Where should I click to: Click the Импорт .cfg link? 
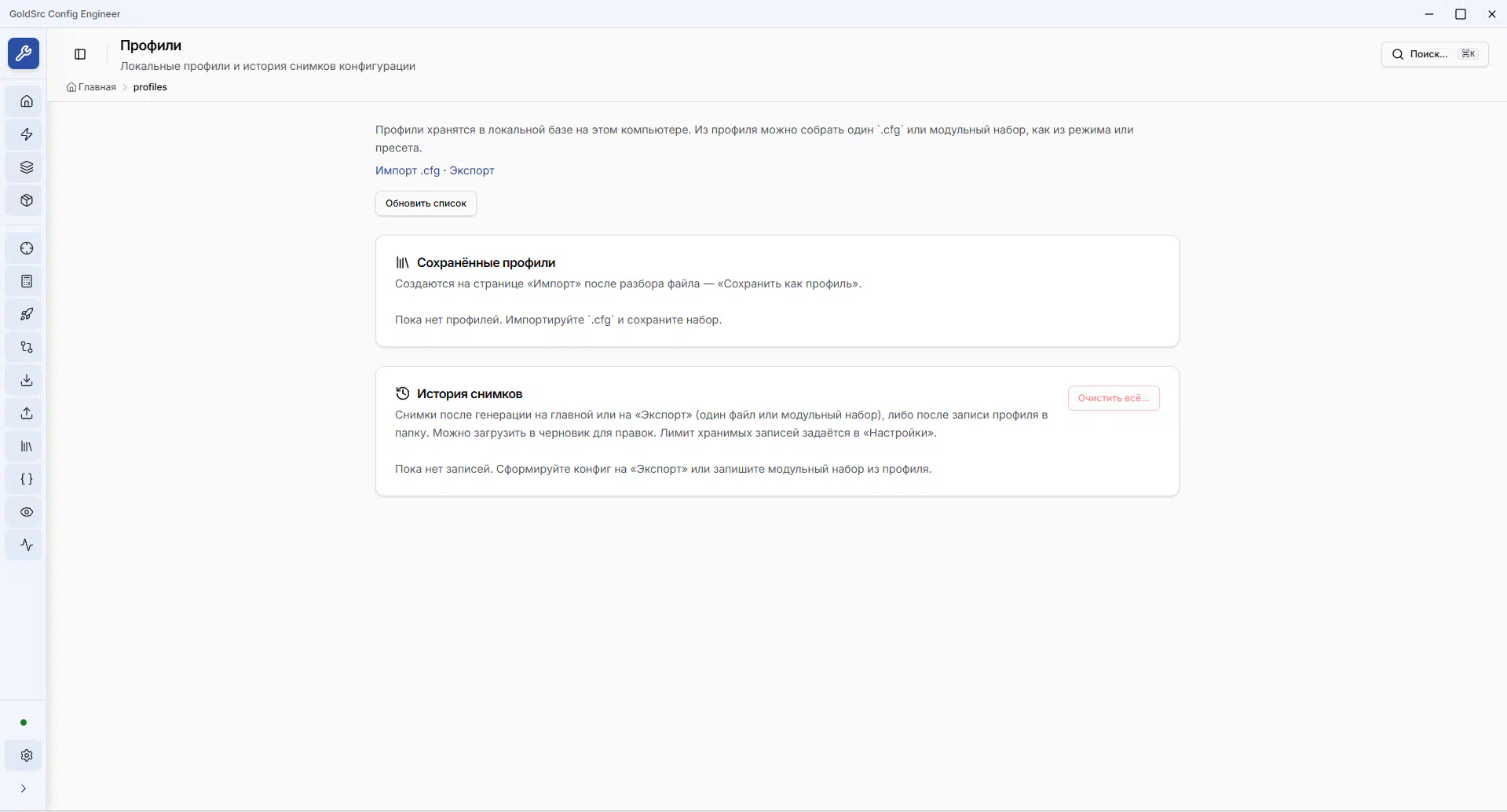(408, 170)
